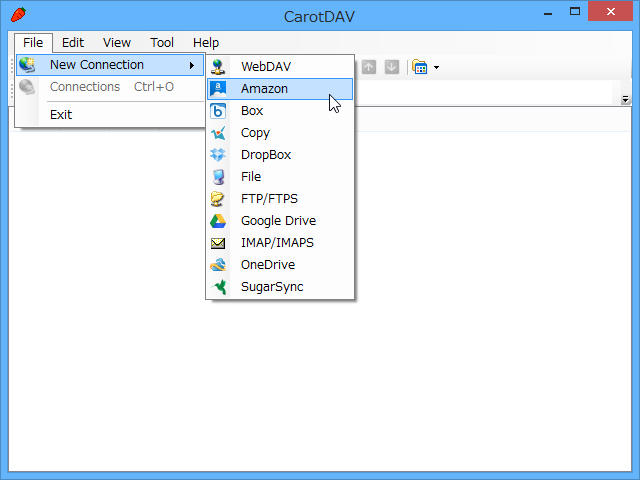The width and height of the screenshot is (640, 480).
Task: Click the Google Drive triangle icon
Action: [x=218, y=221]
